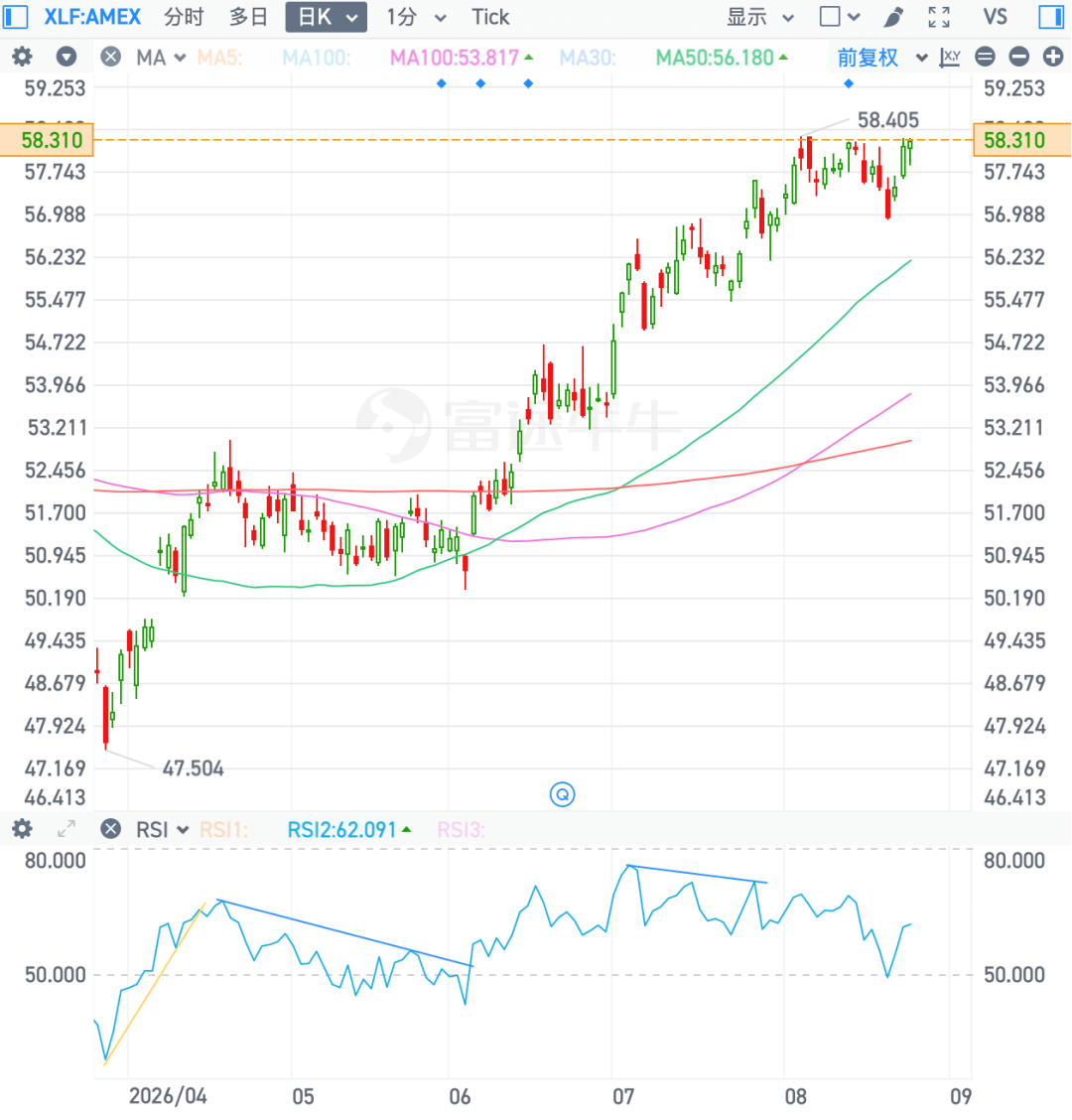Open the 1分 interval dropdown
The height and width of the screenshot is (1120, 1072).
click(x=416, y=17)
